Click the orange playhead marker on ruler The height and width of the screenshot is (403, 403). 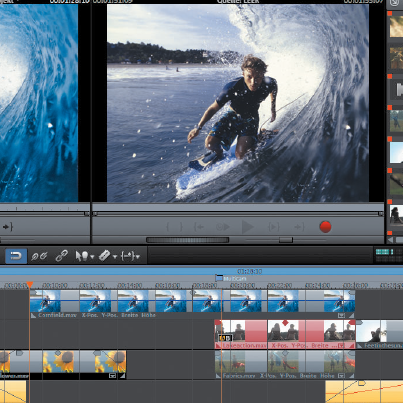point(30,284)
